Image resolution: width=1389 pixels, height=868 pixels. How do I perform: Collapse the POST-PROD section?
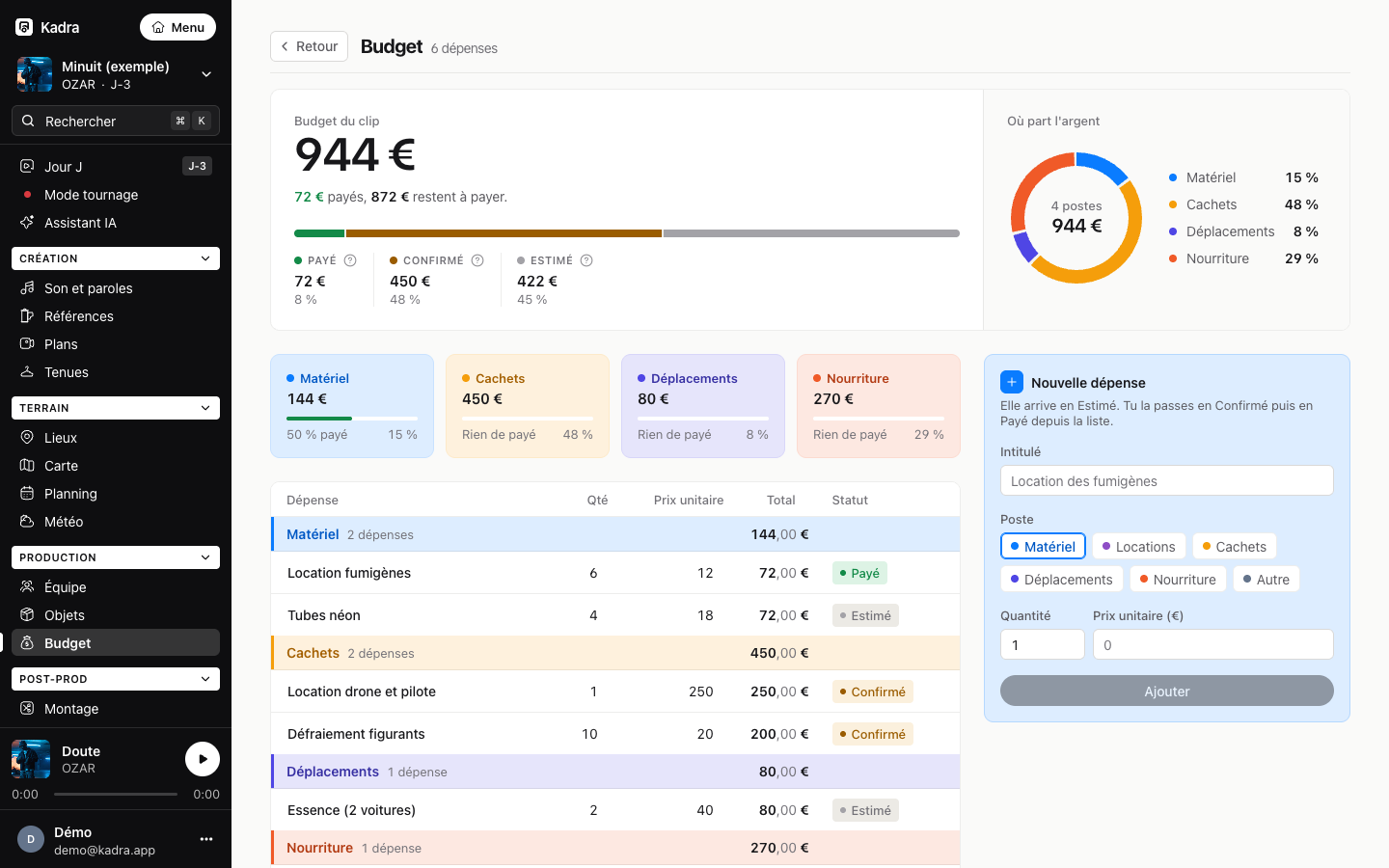pos(116,679)
